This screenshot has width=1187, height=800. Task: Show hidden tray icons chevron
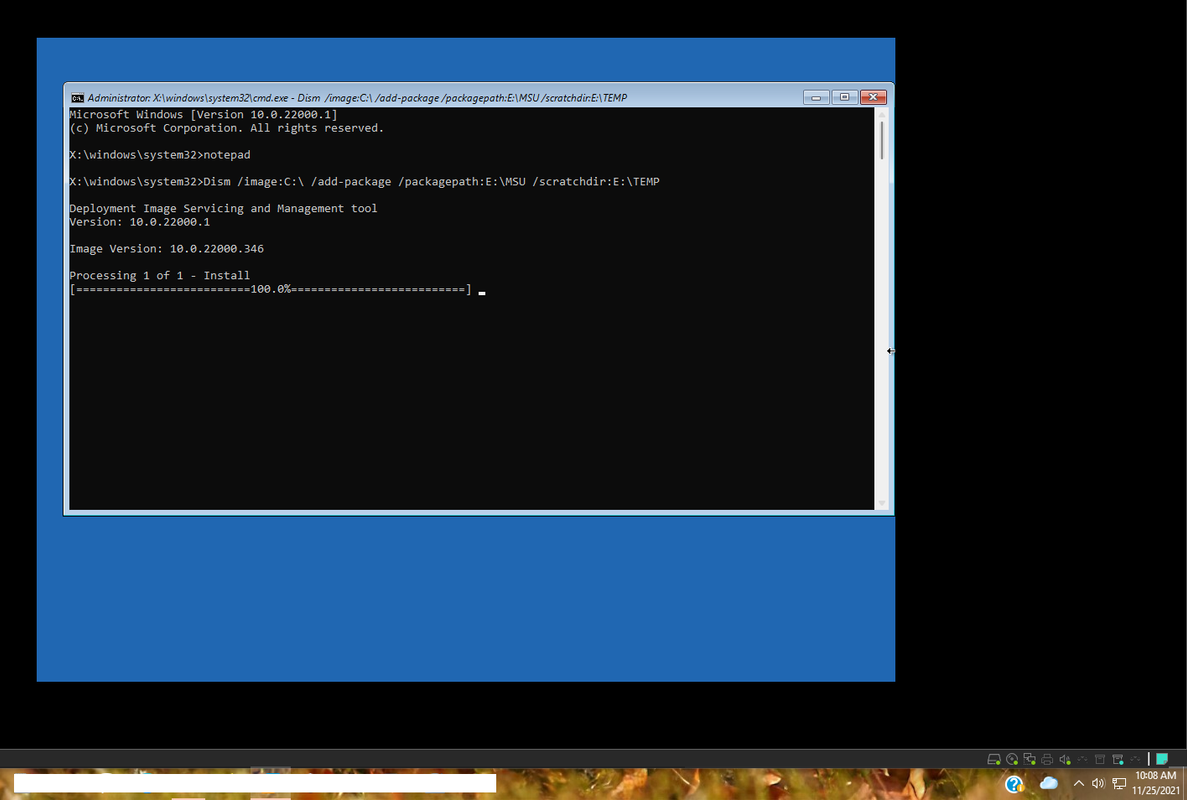coord(1079,783)
